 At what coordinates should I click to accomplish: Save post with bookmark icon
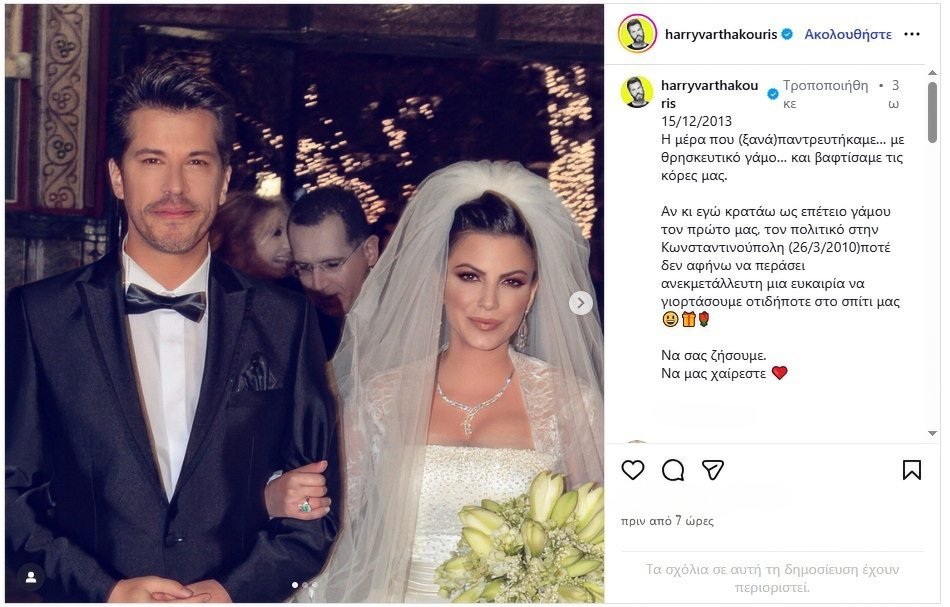click(911, 470)
